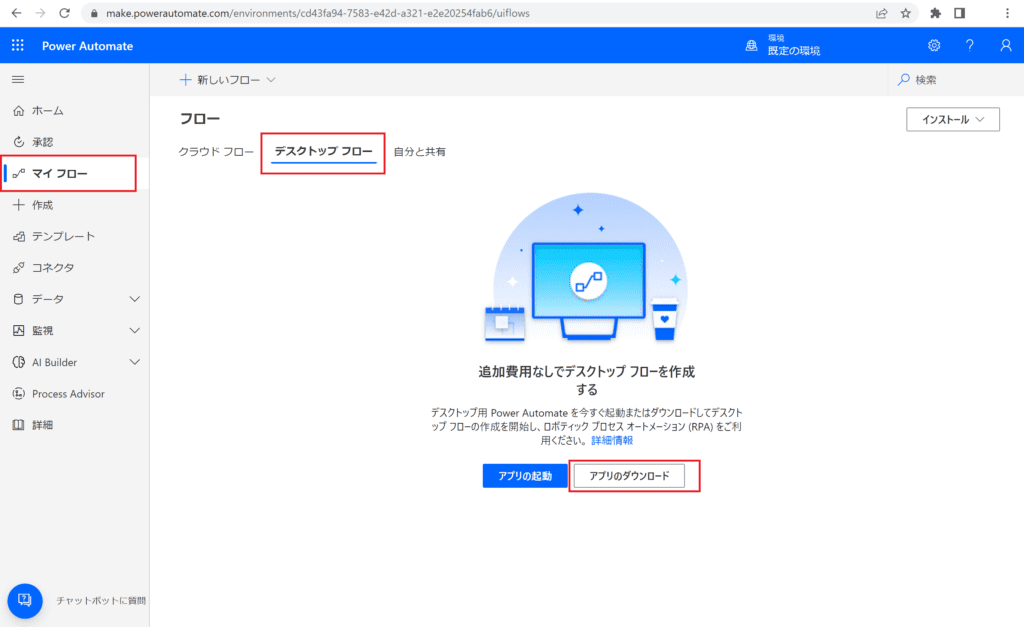Click the help question mark icon
The width and height of the screenshot is (1024, 627).
(970, 46)
